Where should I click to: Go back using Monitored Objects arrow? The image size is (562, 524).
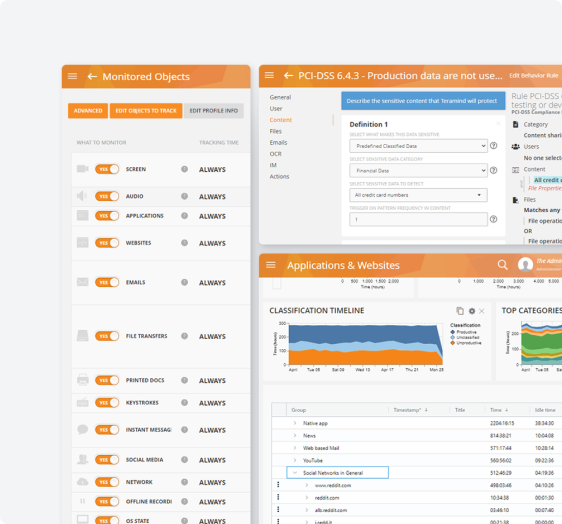92,76
